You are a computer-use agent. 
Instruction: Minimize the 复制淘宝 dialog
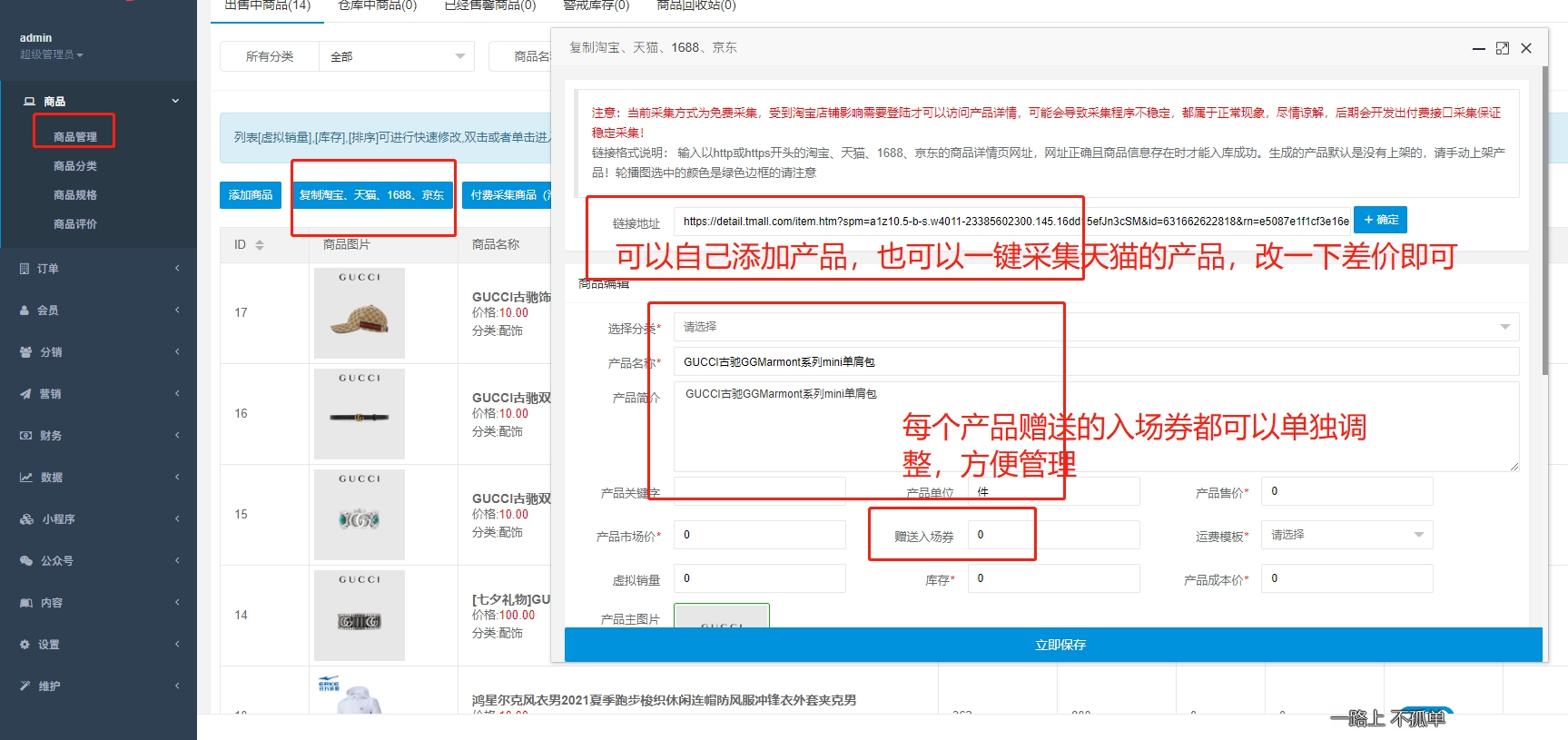coord(1479,48)
